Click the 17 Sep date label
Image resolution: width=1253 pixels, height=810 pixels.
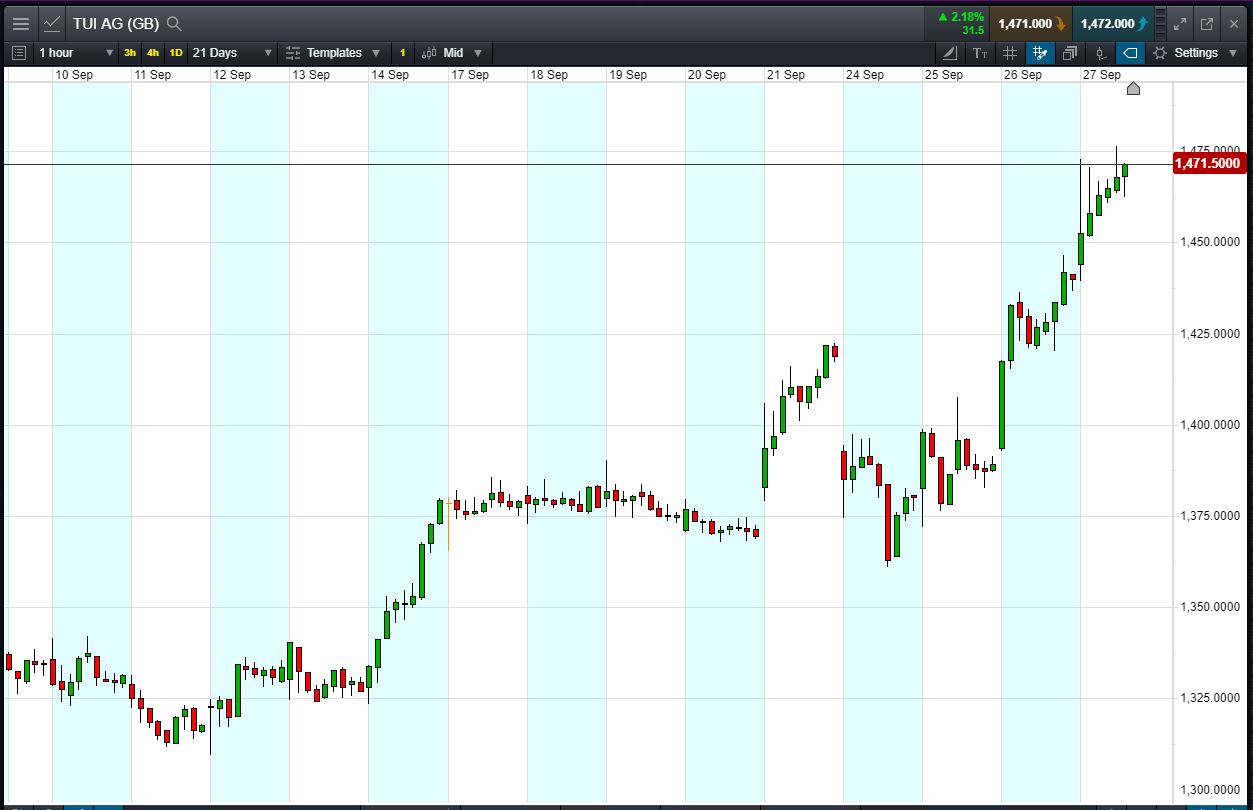470,75
